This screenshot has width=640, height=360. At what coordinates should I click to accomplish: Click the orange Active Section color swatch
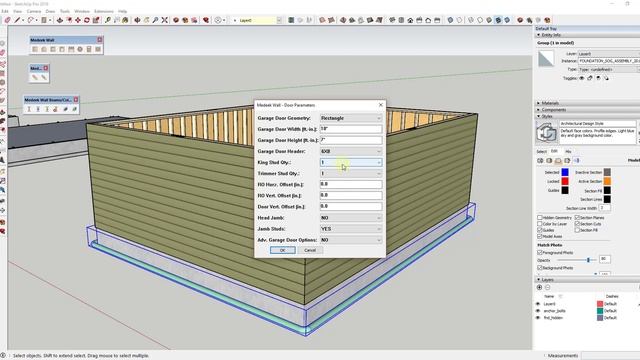(x=607, y=181)
